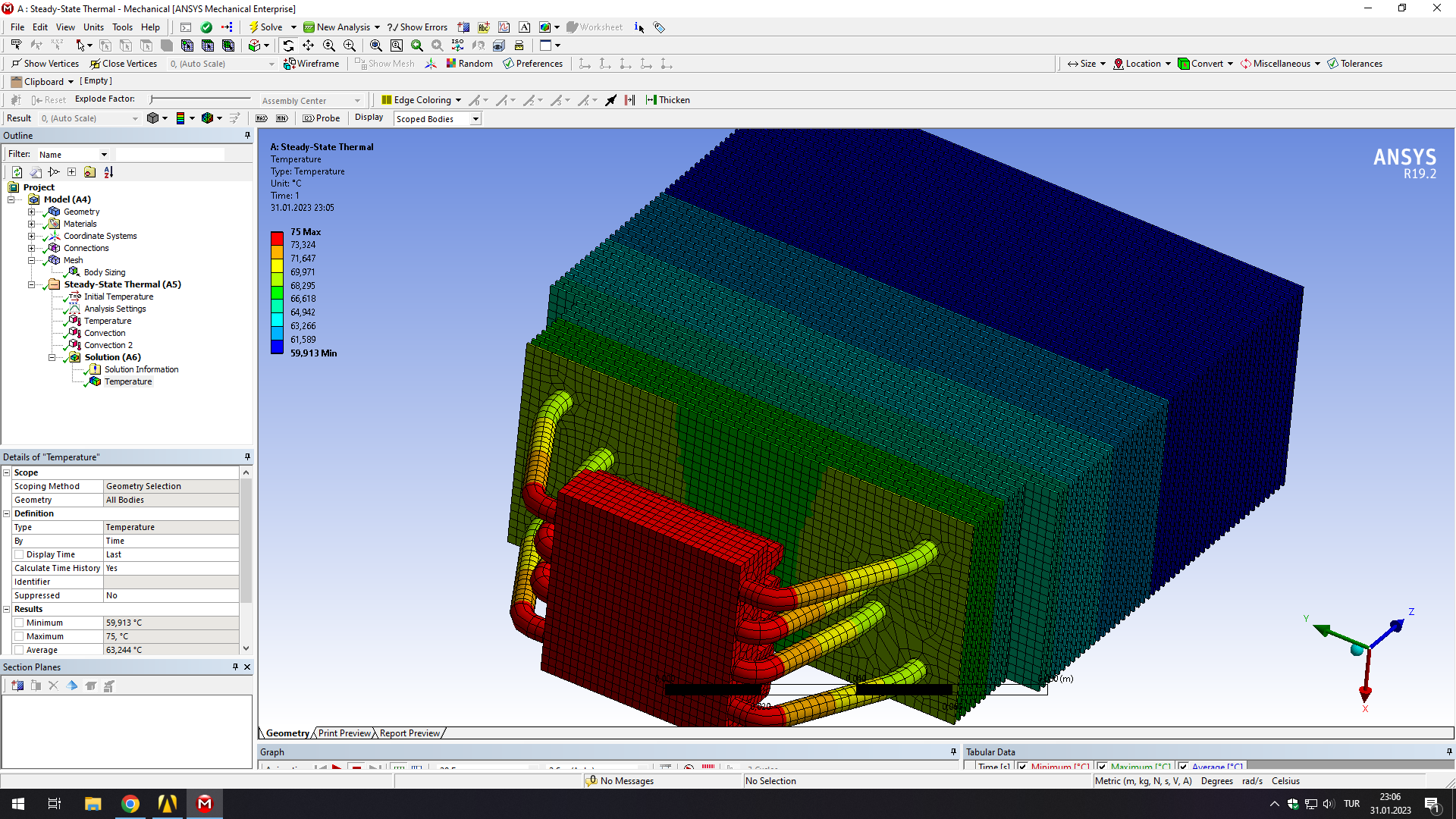Open Chrome from the taskbar
The image size is (1456, 819).
point(130,804)
